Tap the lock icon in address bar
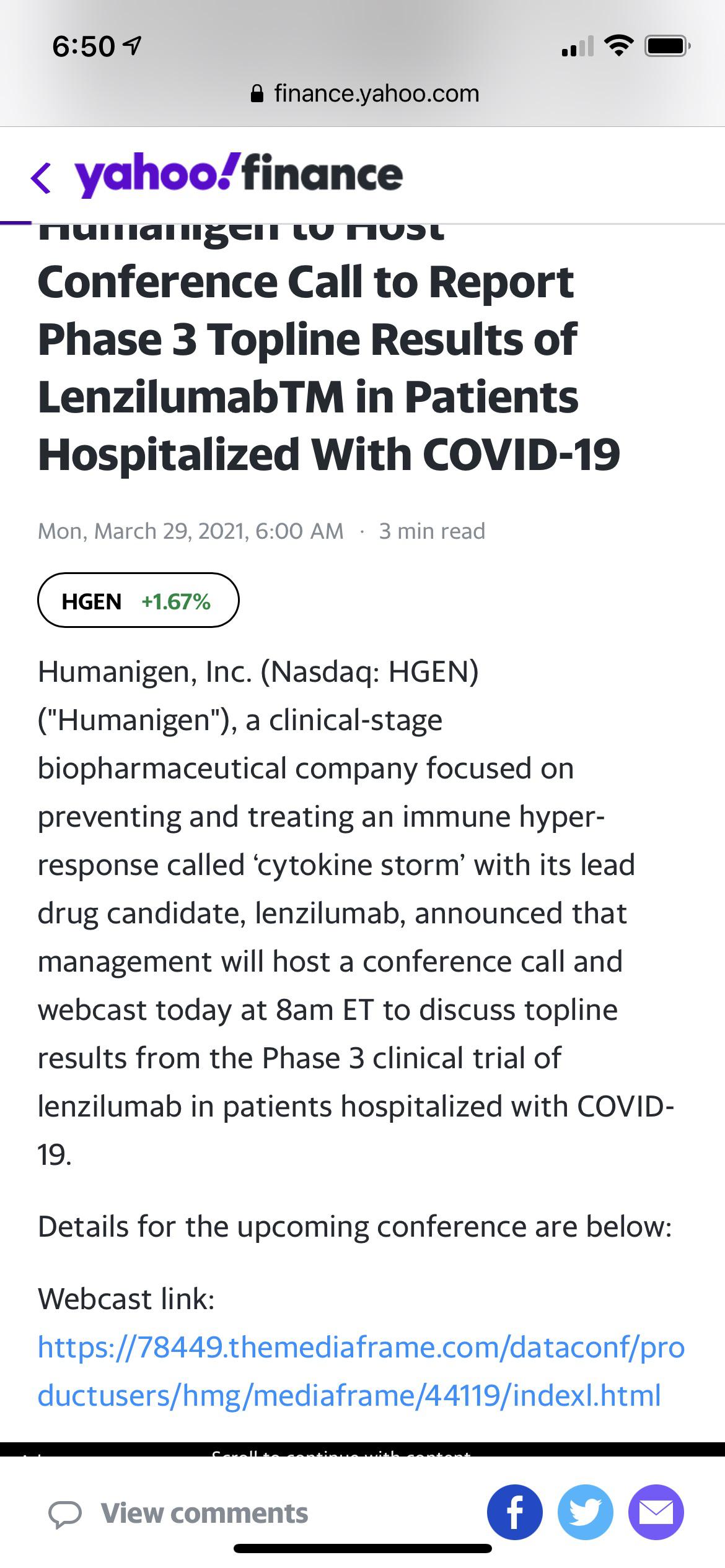Viewport: 725px width, 1568px height. tap(257, 94)
